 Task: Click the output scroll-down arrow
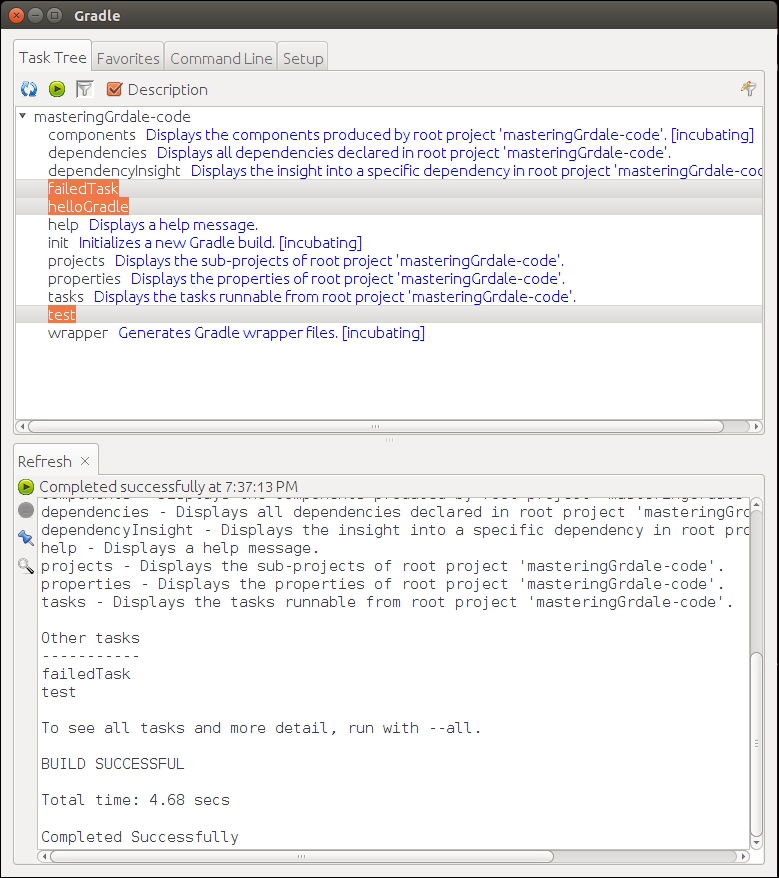tap(756, 843)
